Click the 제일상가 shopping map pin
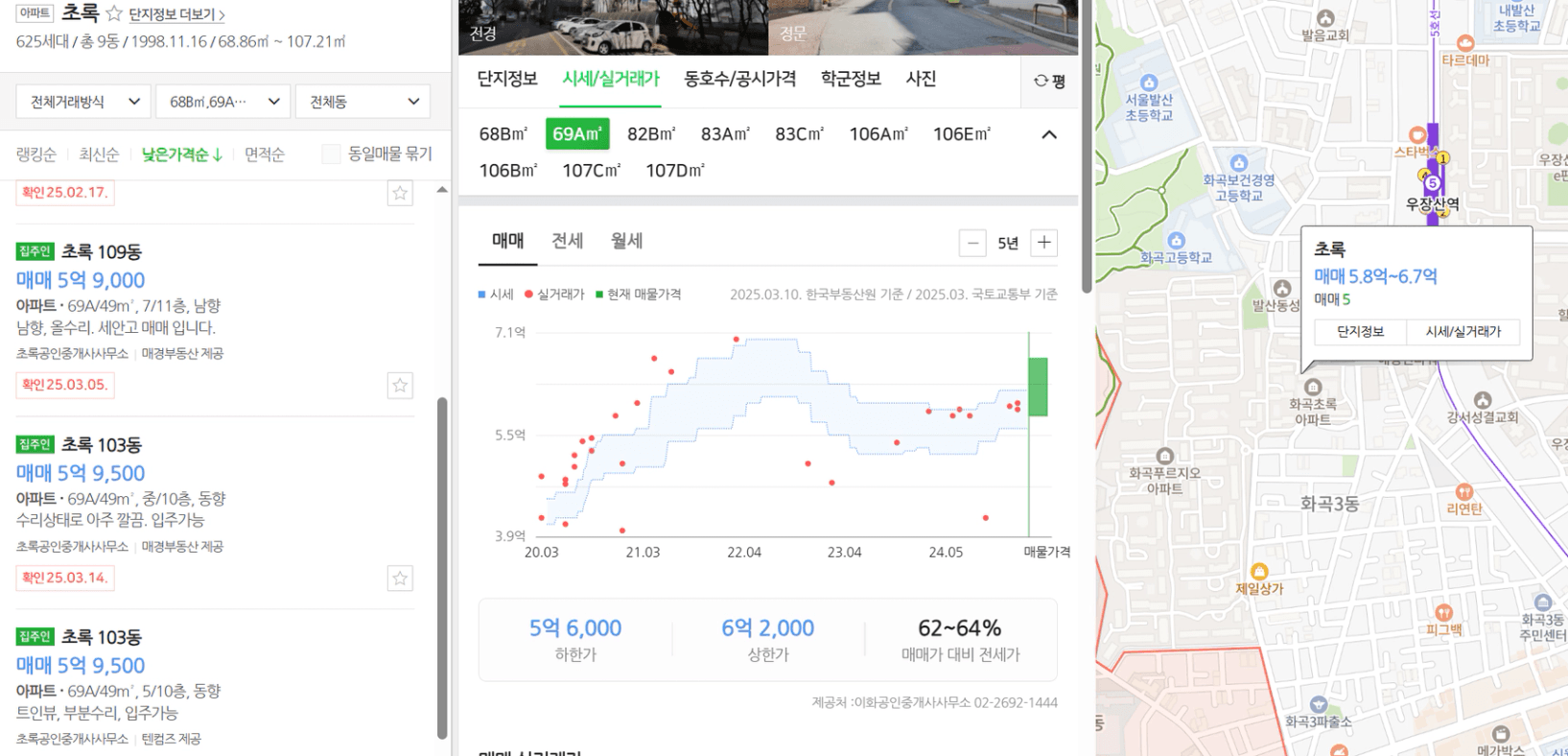Viewport: 1568px width, 756px height. (1259, 572)
